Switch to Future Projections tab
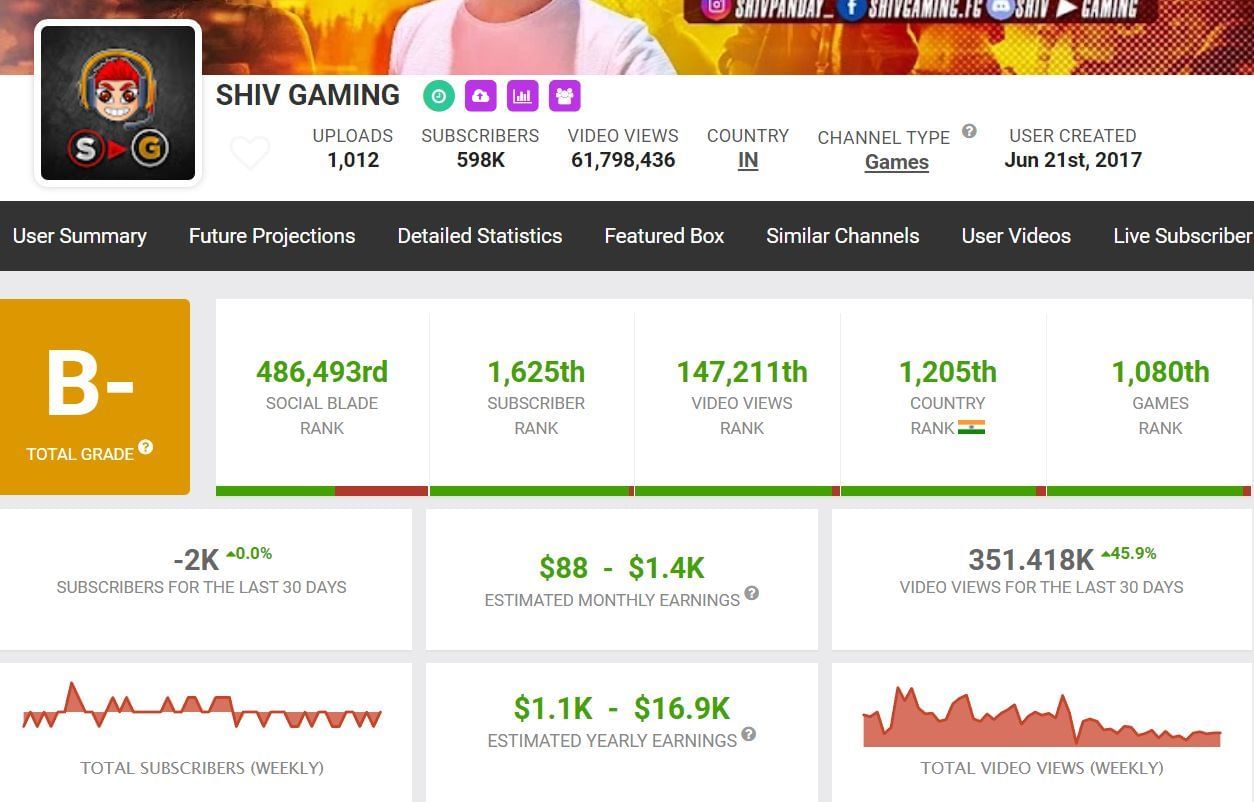 (x=272, y=236)
